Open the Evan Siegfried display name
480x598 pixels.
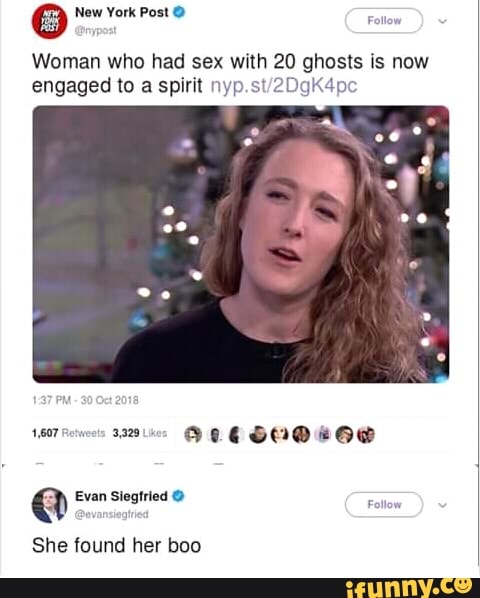(121, 496)
